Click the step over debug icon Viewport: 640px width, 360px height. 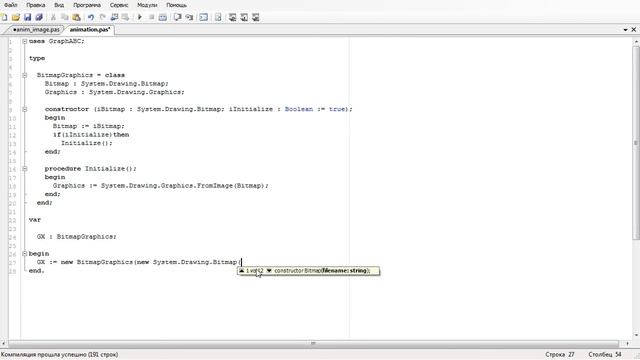(178, 17)
